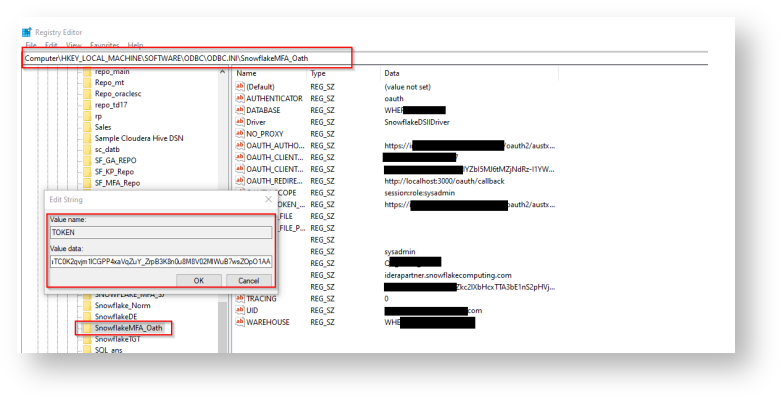783x401 pixels.
Task: Click the 'session:role:sysadmin' data value
Action: [419, 193]
